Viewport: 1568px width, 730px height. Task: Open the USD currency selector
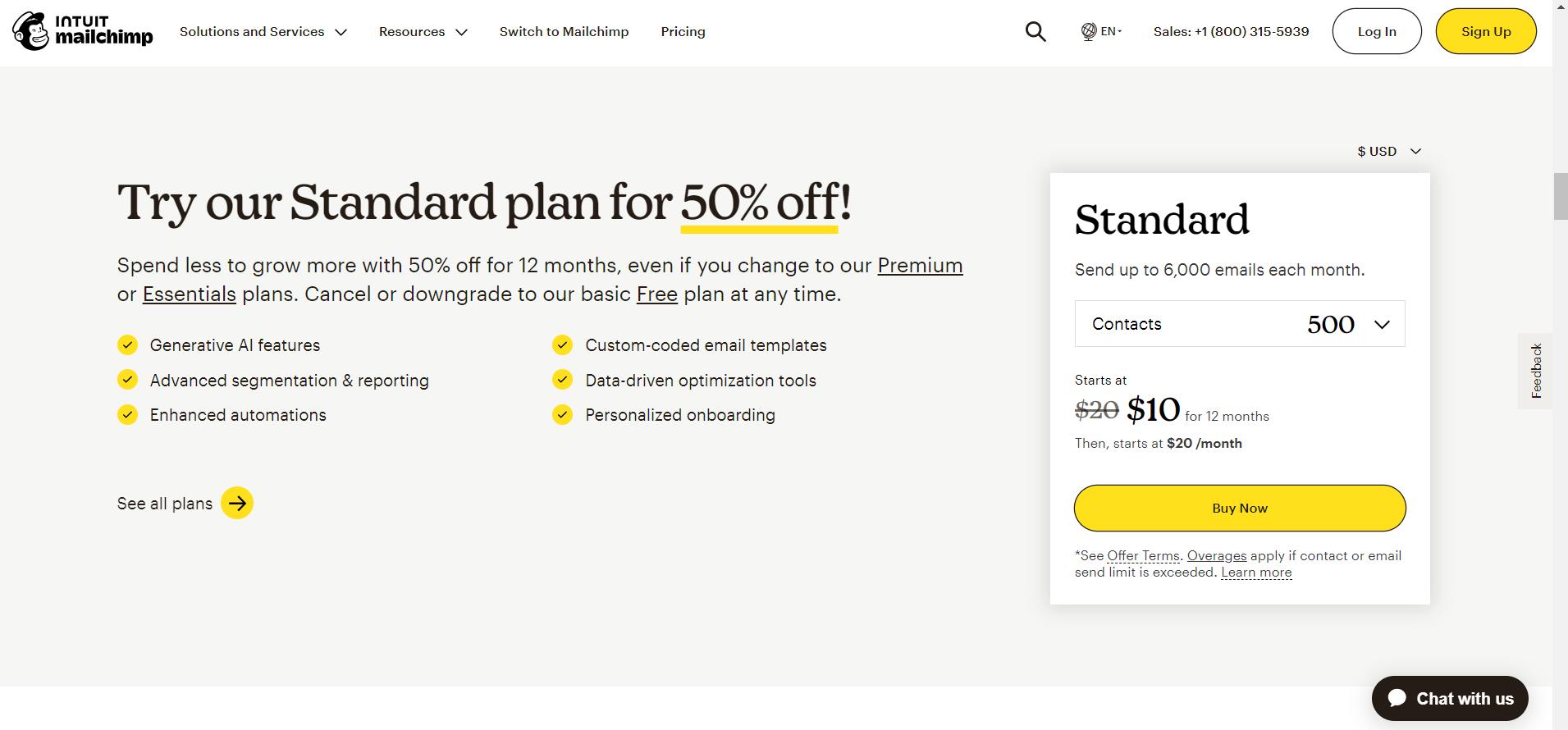1388,151
